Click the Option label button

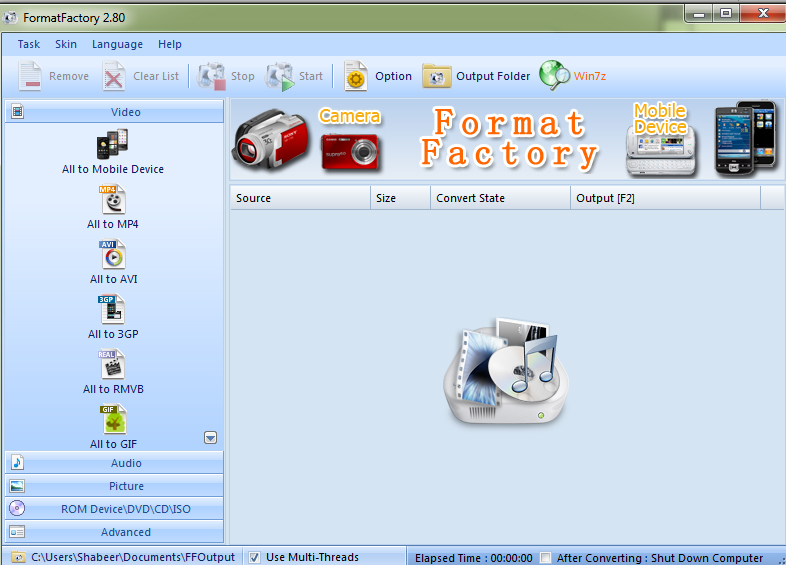click(394, 76)
